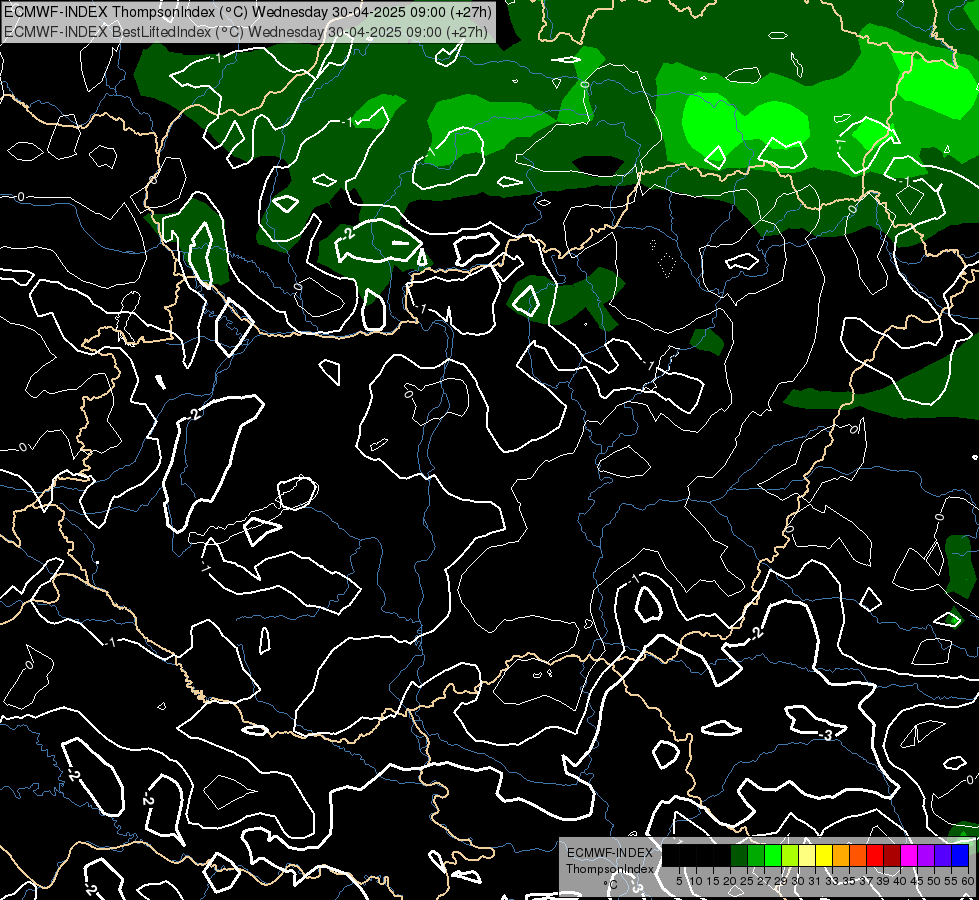Click the bright green 27-29 legend swatch
The image size is (979, 900).
click(773, 855)
